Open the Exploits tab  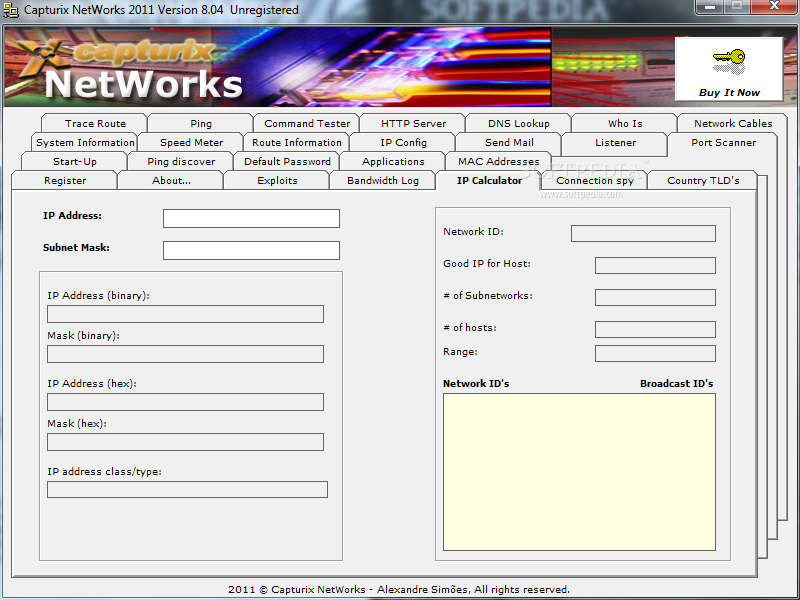pos(277,181)
